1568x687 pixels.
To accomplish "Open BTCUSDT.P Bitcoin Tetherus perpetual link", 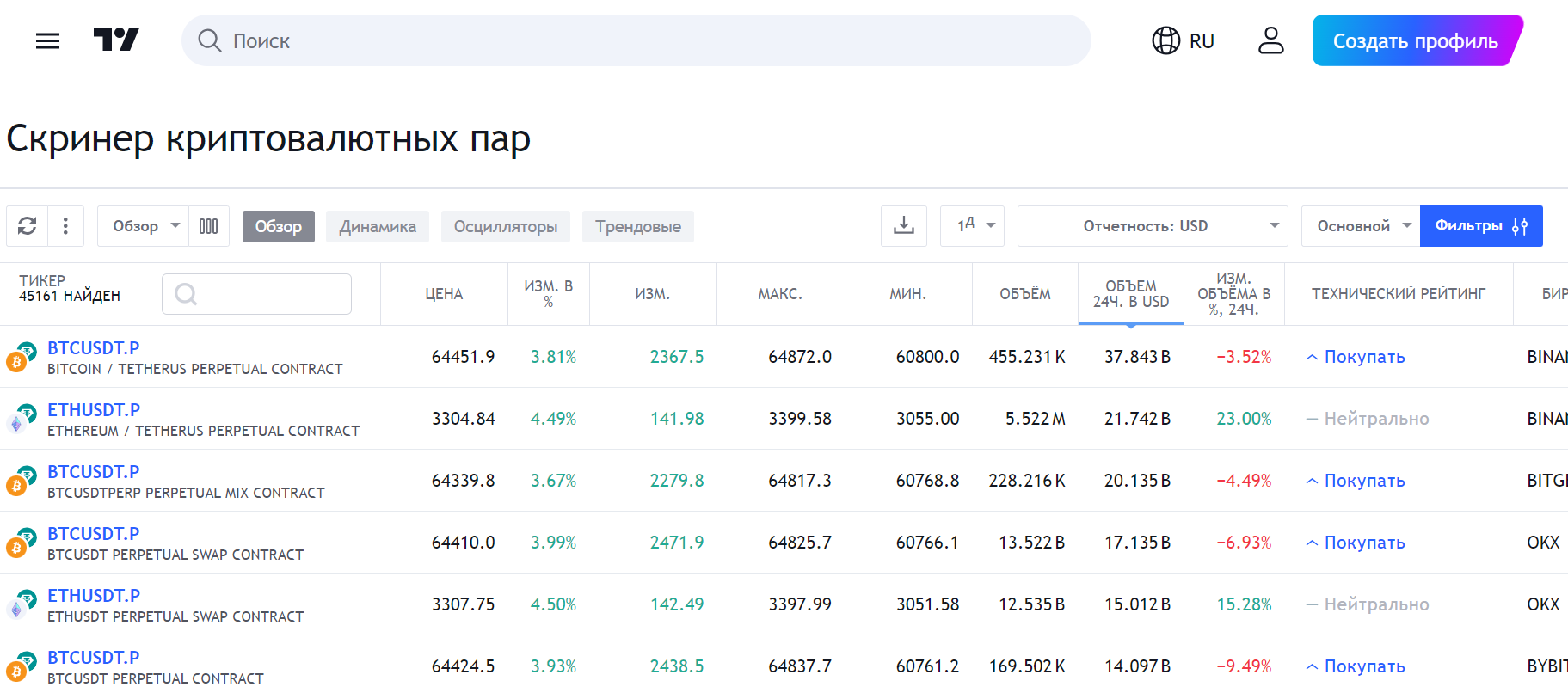I will click(93, 348).
